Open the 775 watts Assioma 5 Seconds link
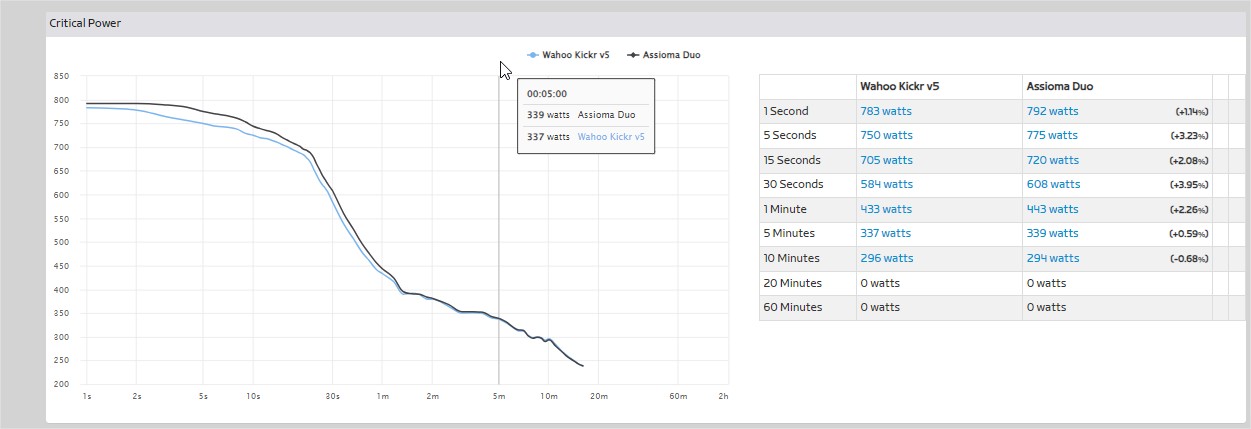The height and width of the screenshot is (429, 1251). tap(1052, 135)
